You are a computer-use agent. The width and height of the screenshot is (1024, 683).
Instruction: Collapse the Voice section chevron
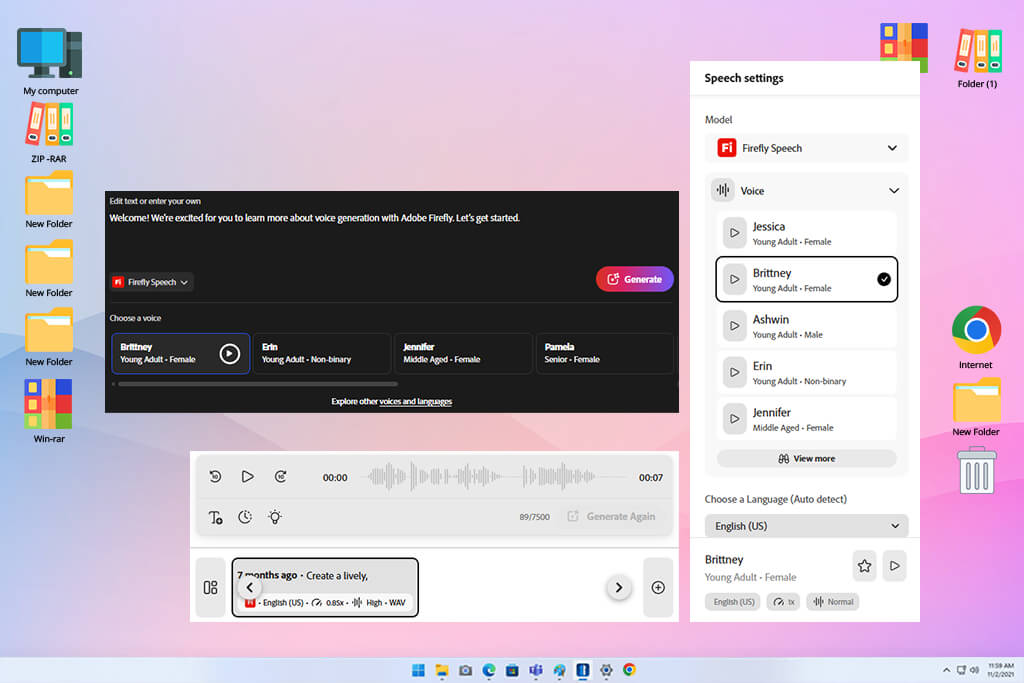click(x=894, y=191)
